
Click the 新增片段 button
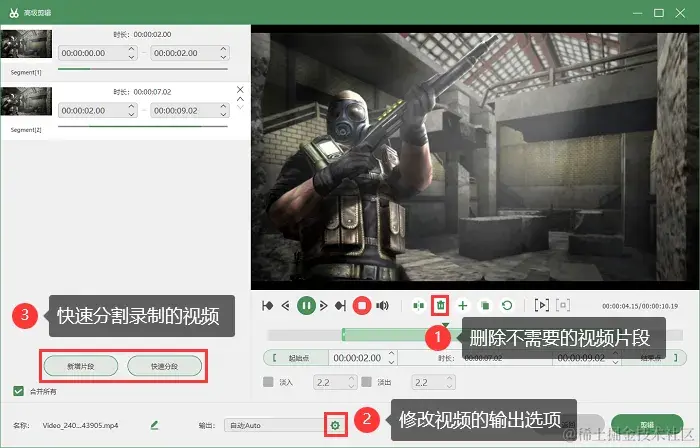81,366
